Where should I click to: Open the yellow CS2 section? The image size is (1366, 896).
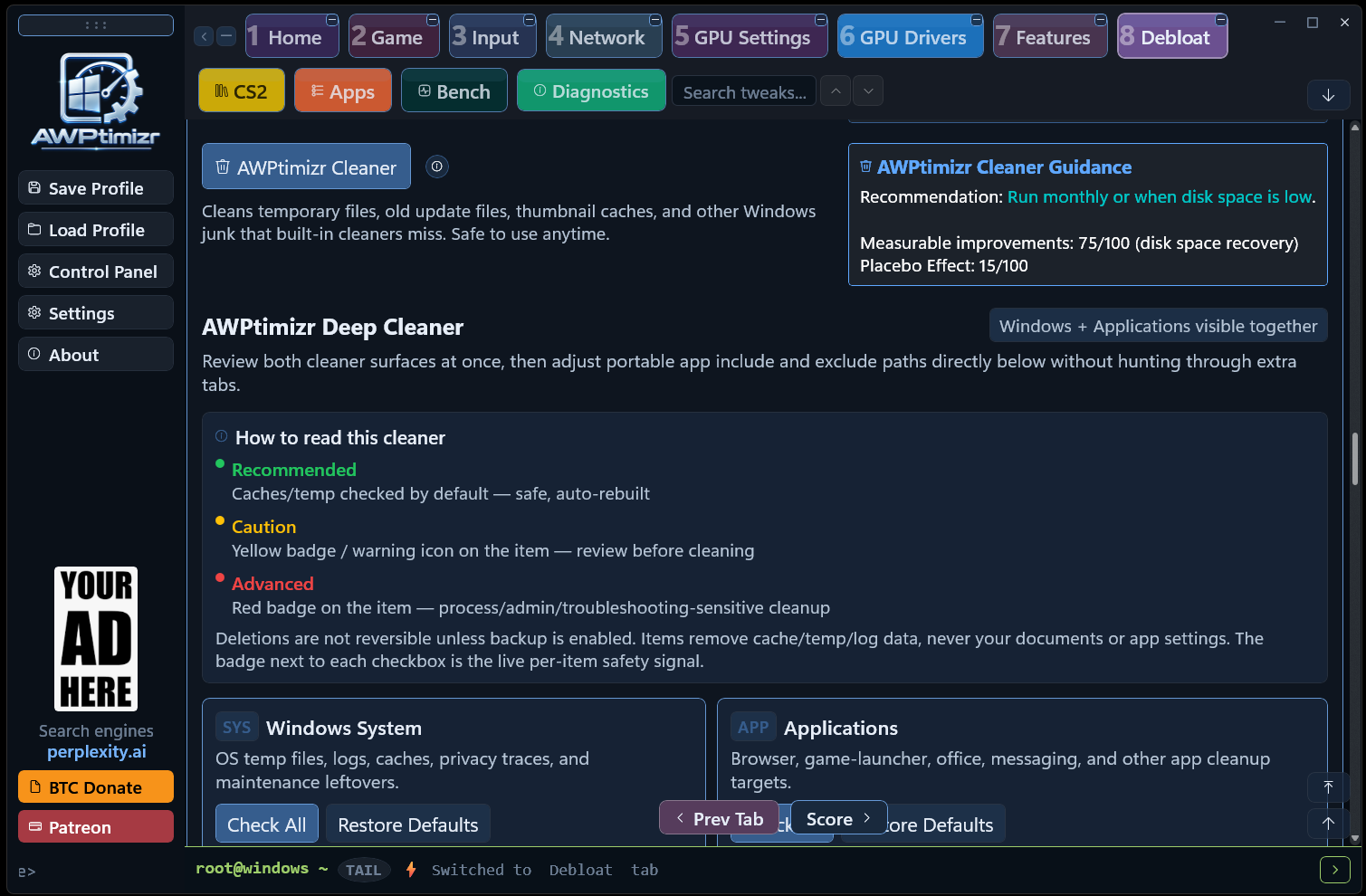[242, 91]
